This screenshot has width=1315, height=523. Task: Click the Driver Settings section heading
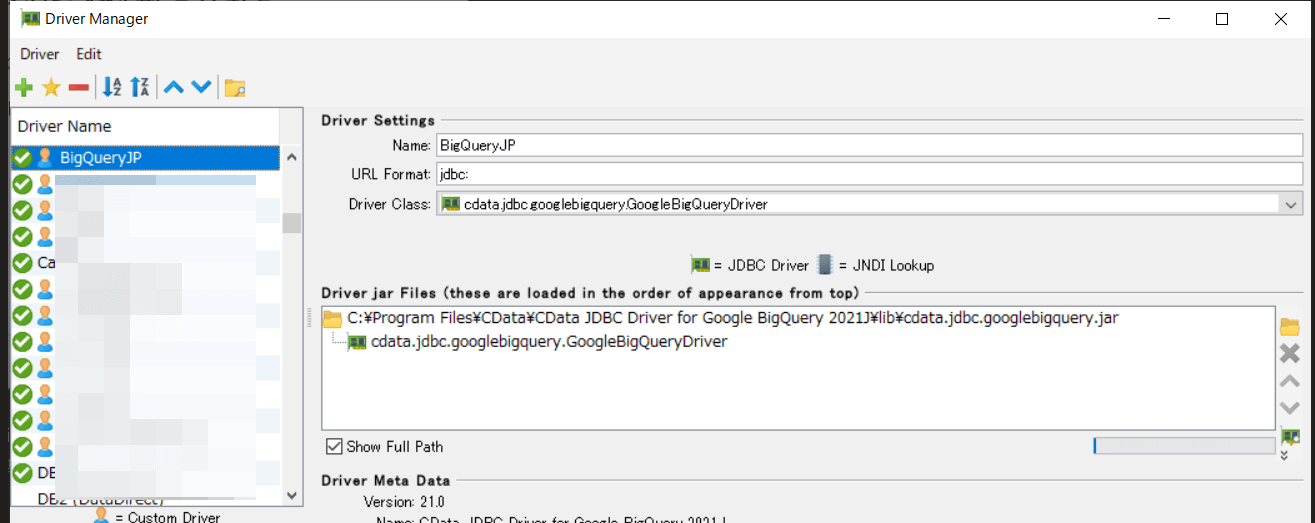click(378, 120)
